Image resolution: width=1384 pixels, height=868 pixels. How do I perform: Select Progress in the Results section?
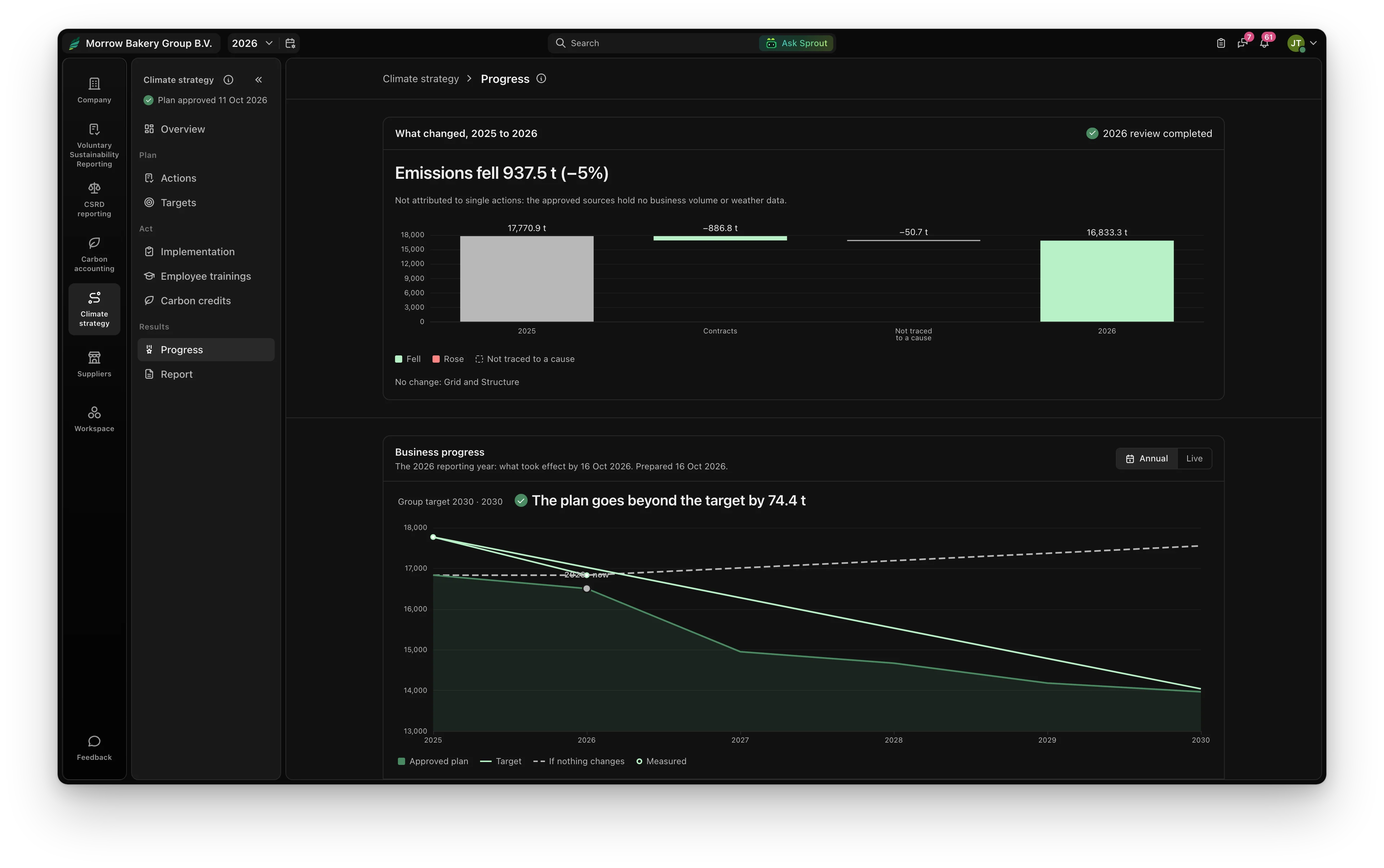point(206,350)
